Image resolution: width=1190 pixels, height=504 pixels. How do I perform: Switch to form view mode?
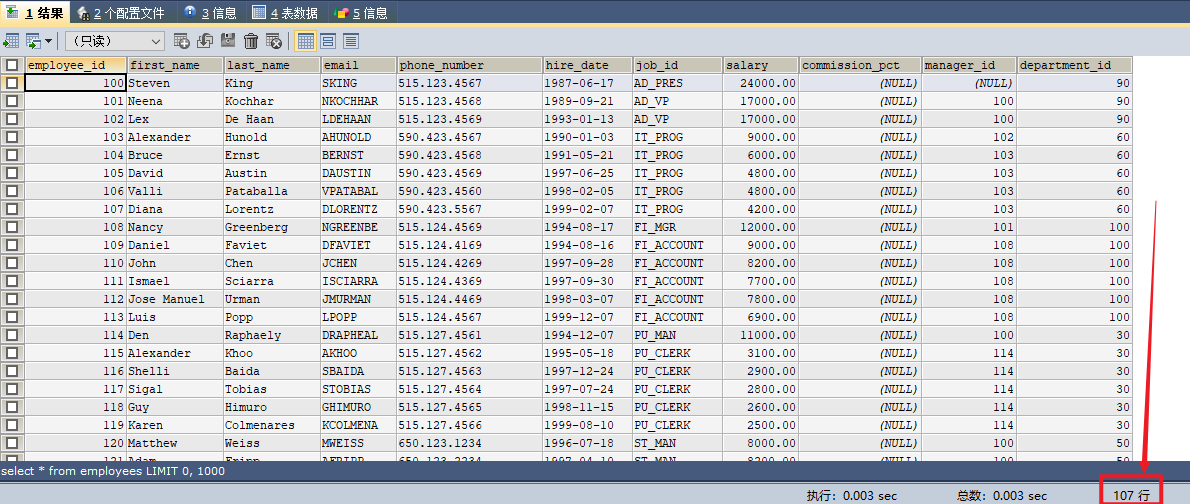[x=328, y=41]
